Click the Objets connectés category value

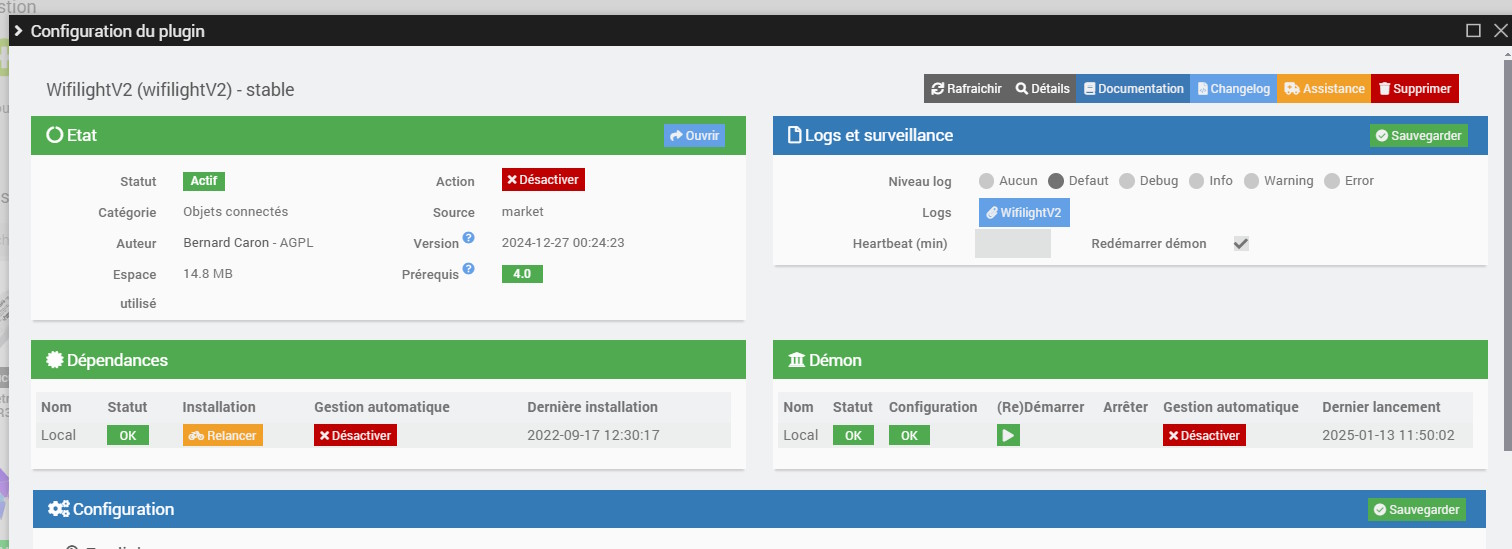point(236,212)
